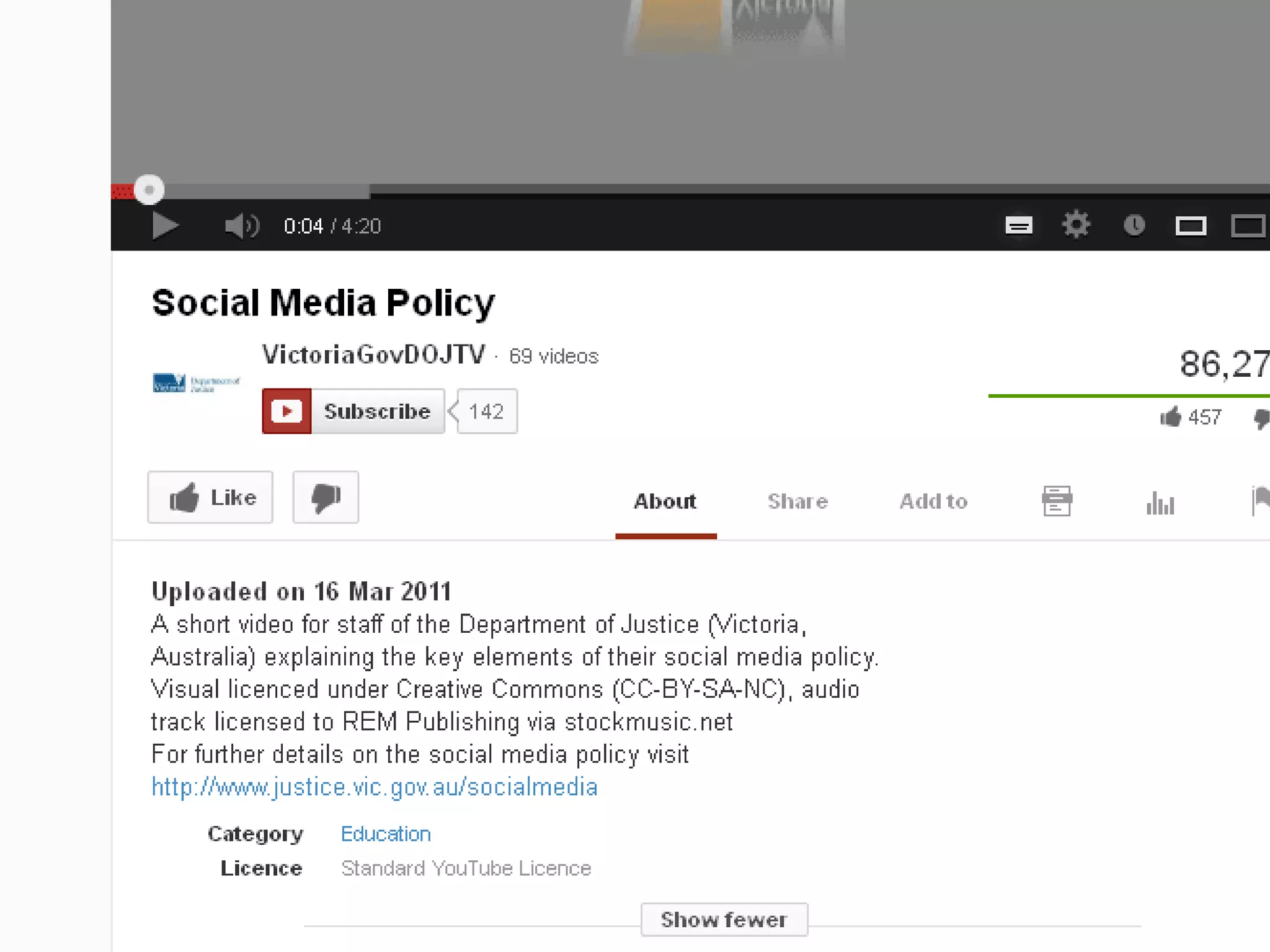Open the justice.vic.gov.au socialmedia link

click(375, 787)
